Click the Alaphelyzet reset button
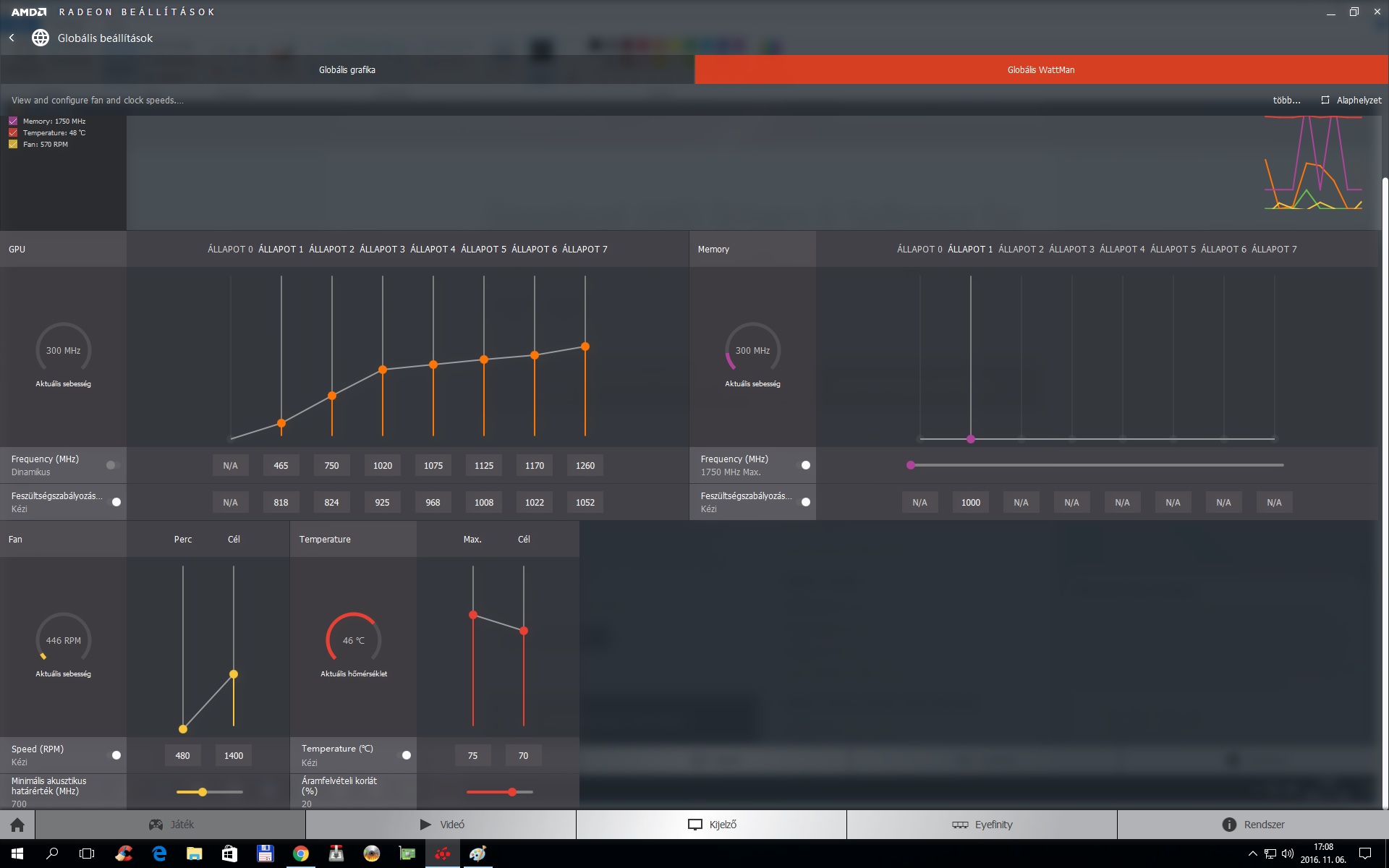1389x868 pixels. 1351,101
